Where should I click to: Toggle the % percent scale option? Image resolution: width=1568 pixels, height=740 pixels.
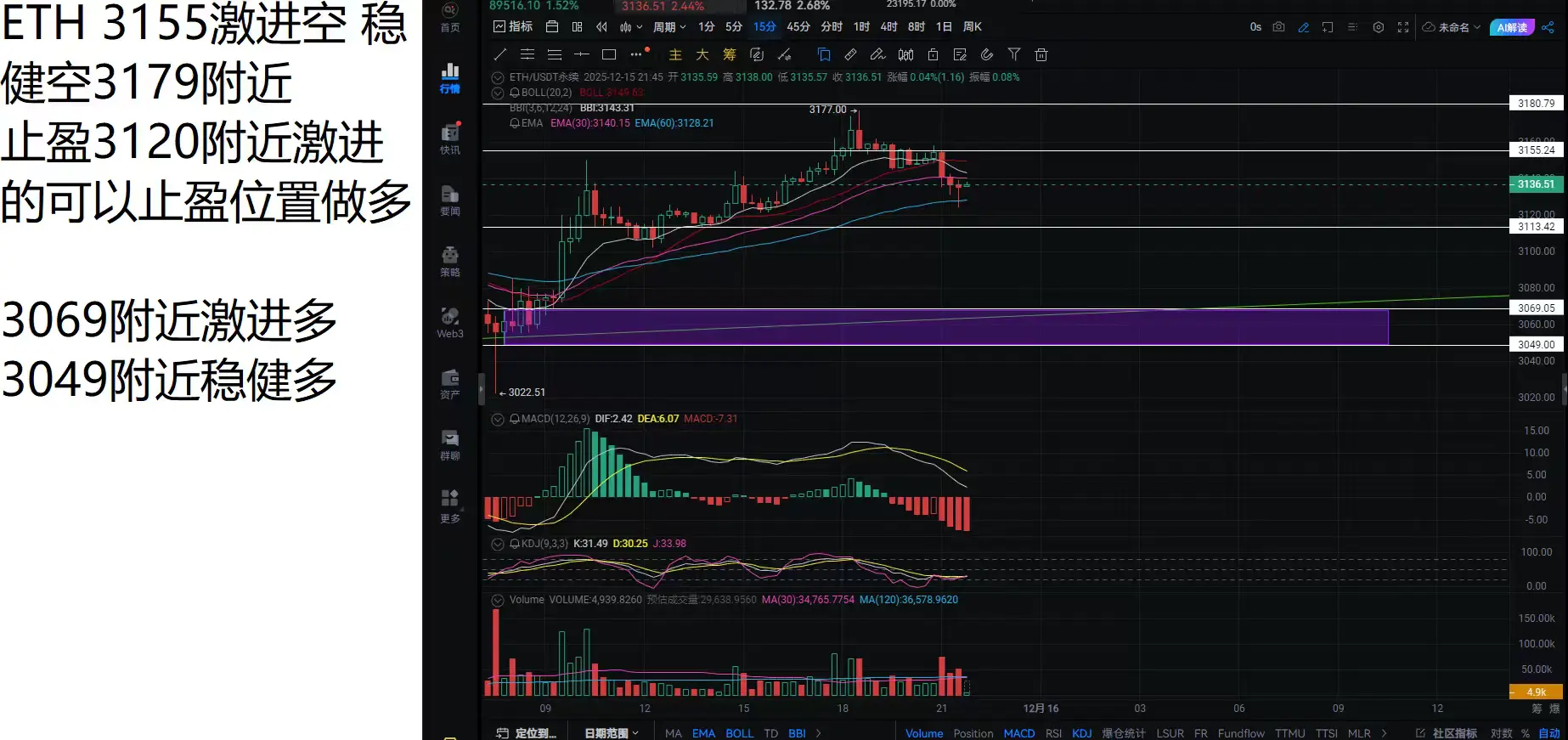[x=1526, y=733]
